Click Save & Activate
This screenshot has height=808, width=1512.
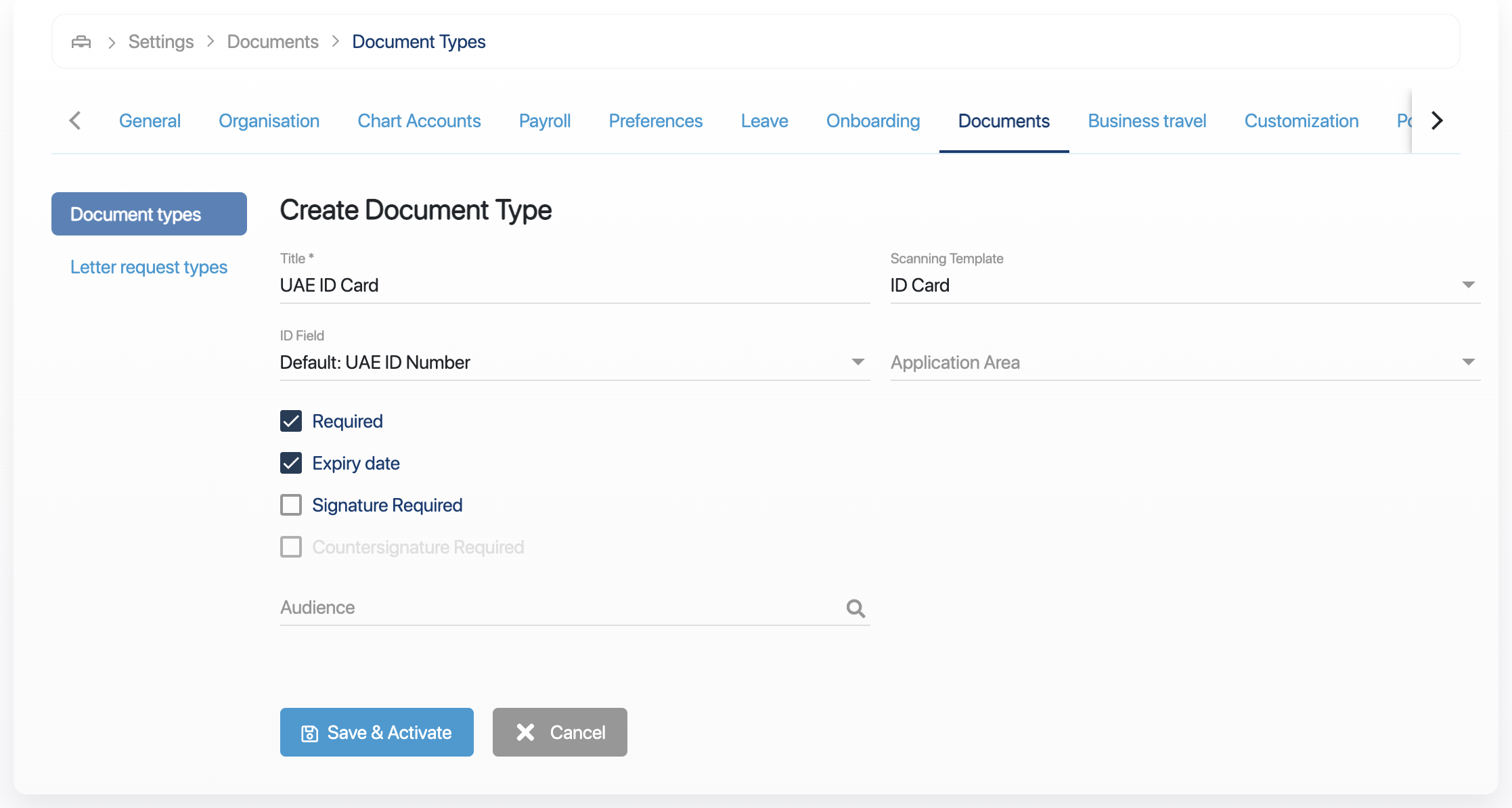coord(377,732)
